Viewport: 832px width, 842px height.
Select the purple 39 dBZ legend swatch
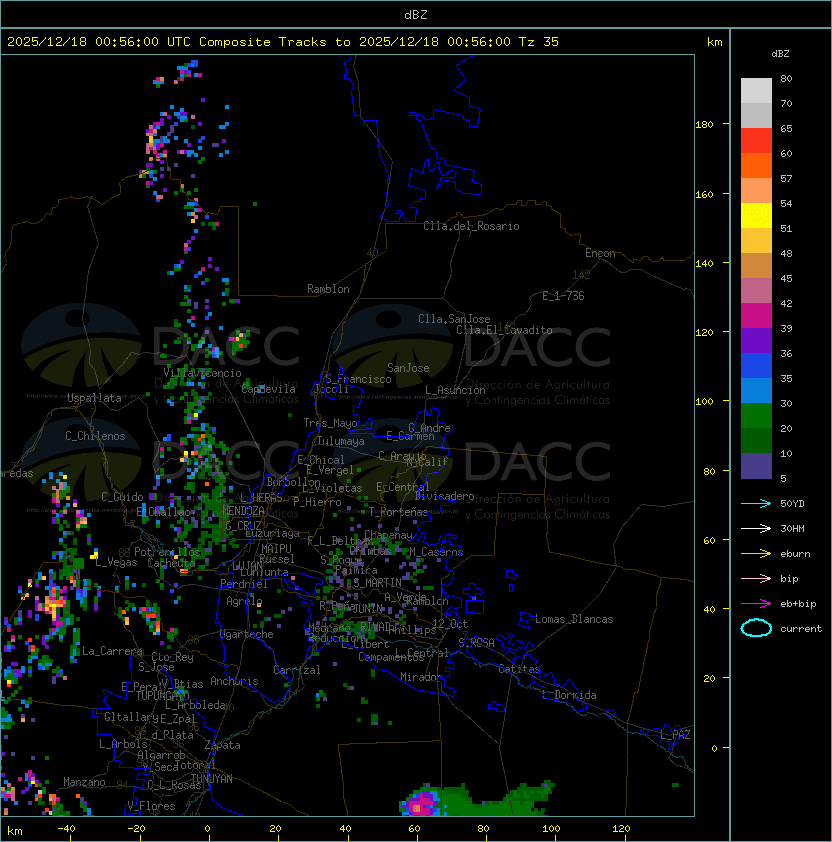756,340
